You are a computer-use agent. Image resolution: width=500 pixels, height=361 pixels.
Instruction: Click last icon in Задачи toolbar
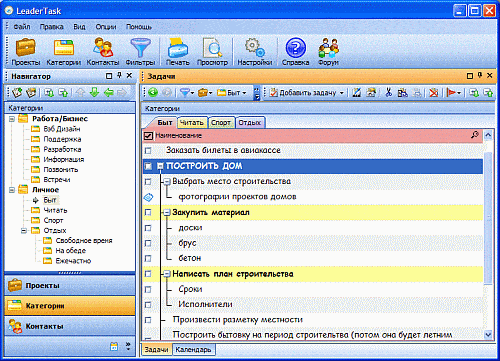coord(488,92)
